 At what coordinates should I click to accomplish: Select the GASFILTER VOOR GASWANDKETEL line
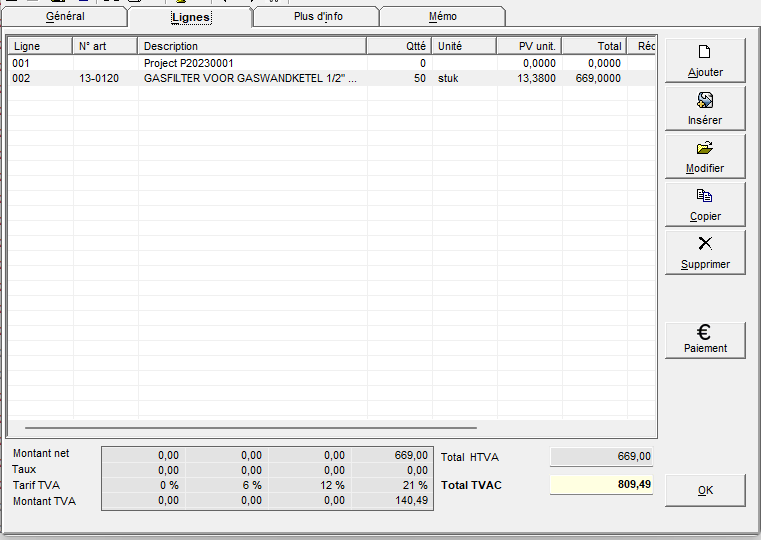332,78
